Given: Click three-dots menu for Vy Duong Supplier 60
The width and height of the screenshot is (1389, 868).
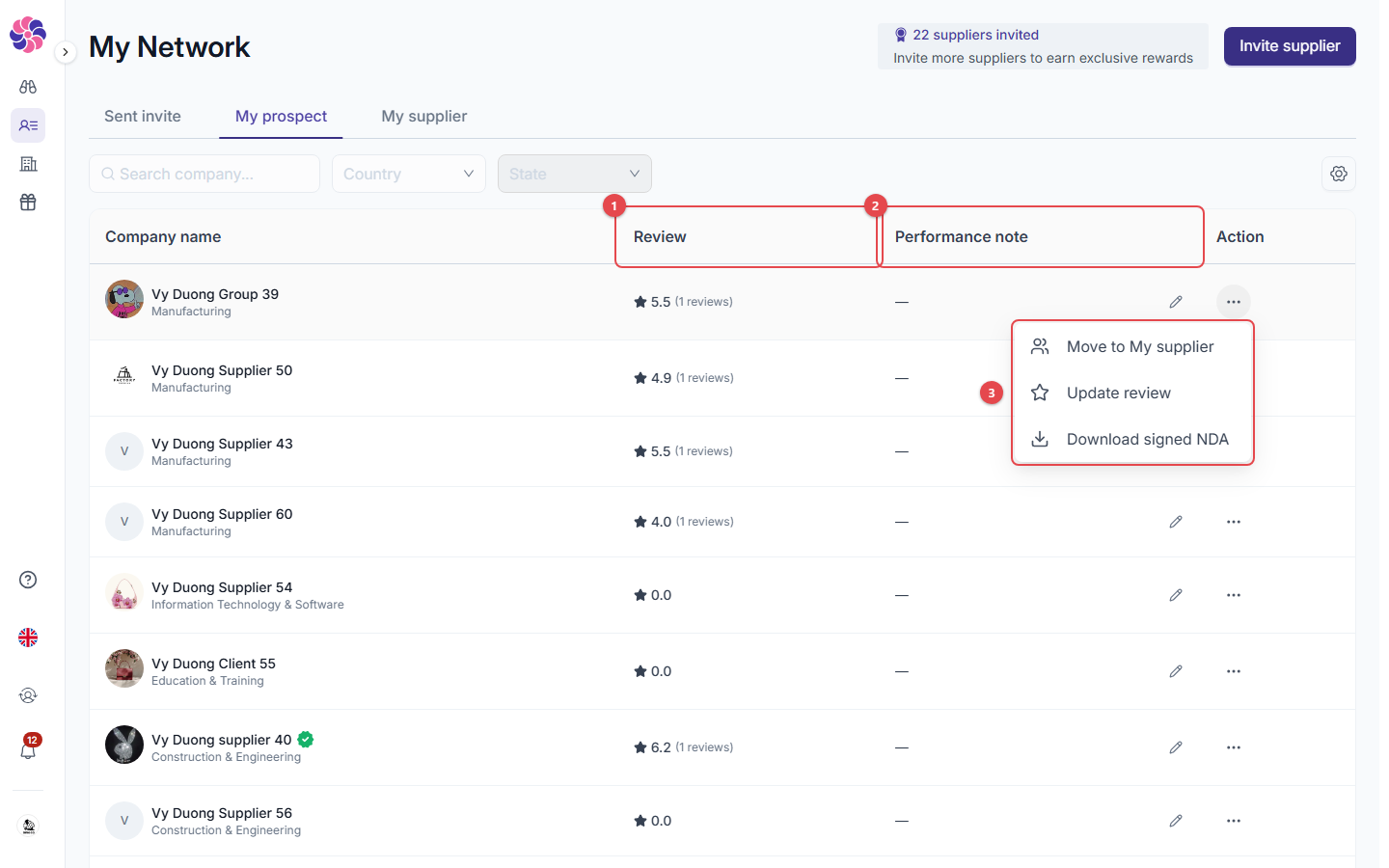Looking at the screenshot, I should (1234, 522).
